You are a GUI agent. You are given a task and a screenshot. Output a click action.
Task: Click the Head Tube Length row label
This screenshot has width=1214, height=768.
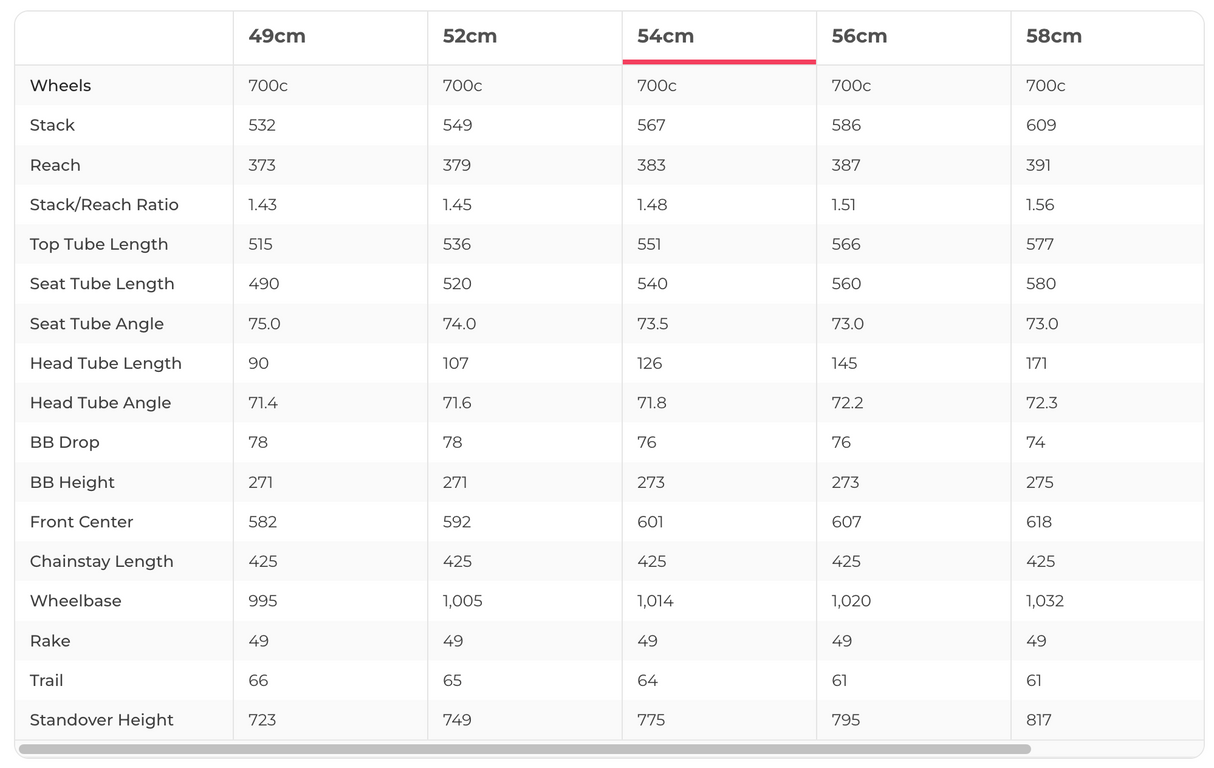pyautogui.click(x=106, y=363)
